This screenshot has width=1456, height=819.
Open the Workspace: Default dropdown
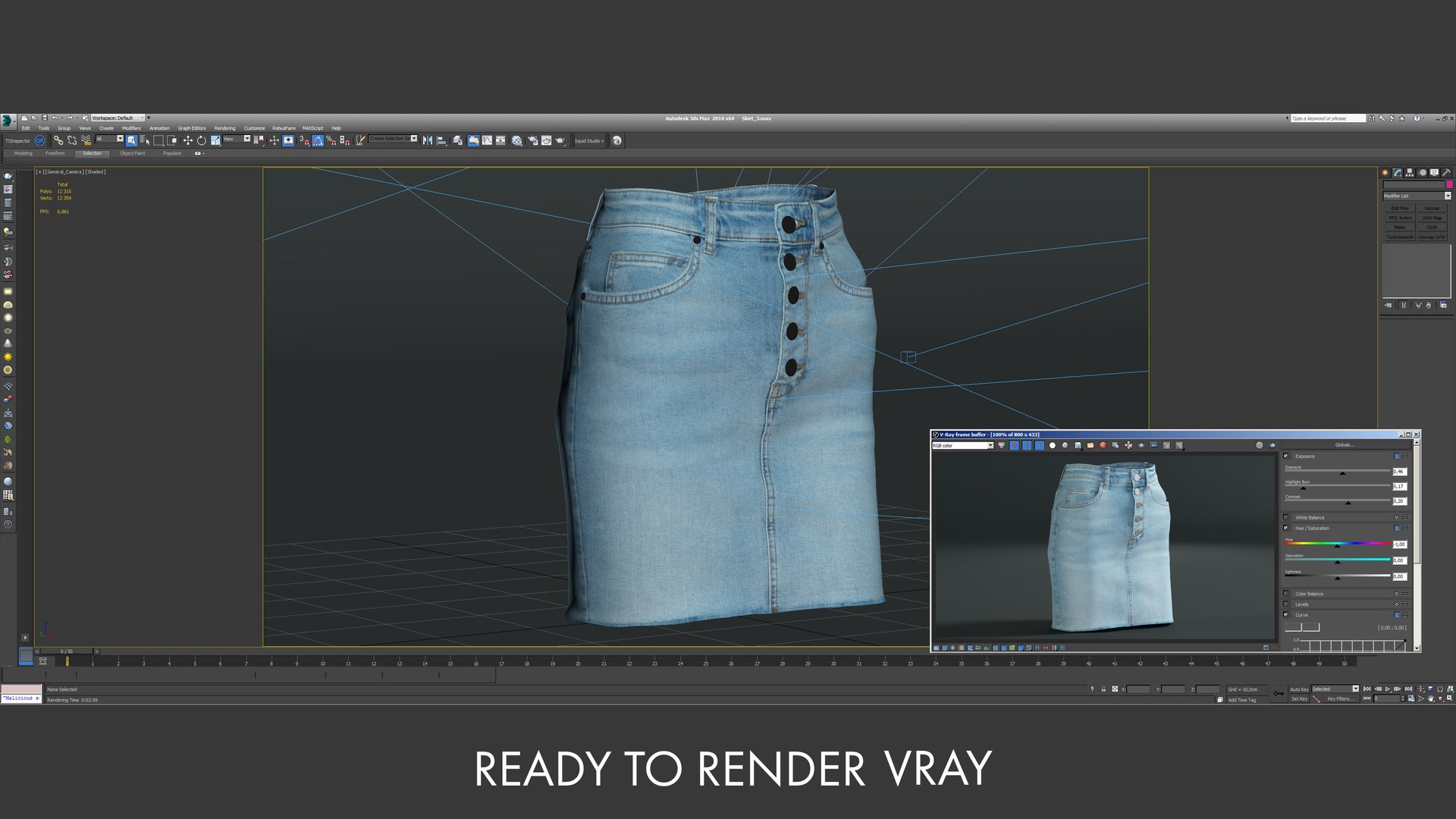(x=118, y=118)
